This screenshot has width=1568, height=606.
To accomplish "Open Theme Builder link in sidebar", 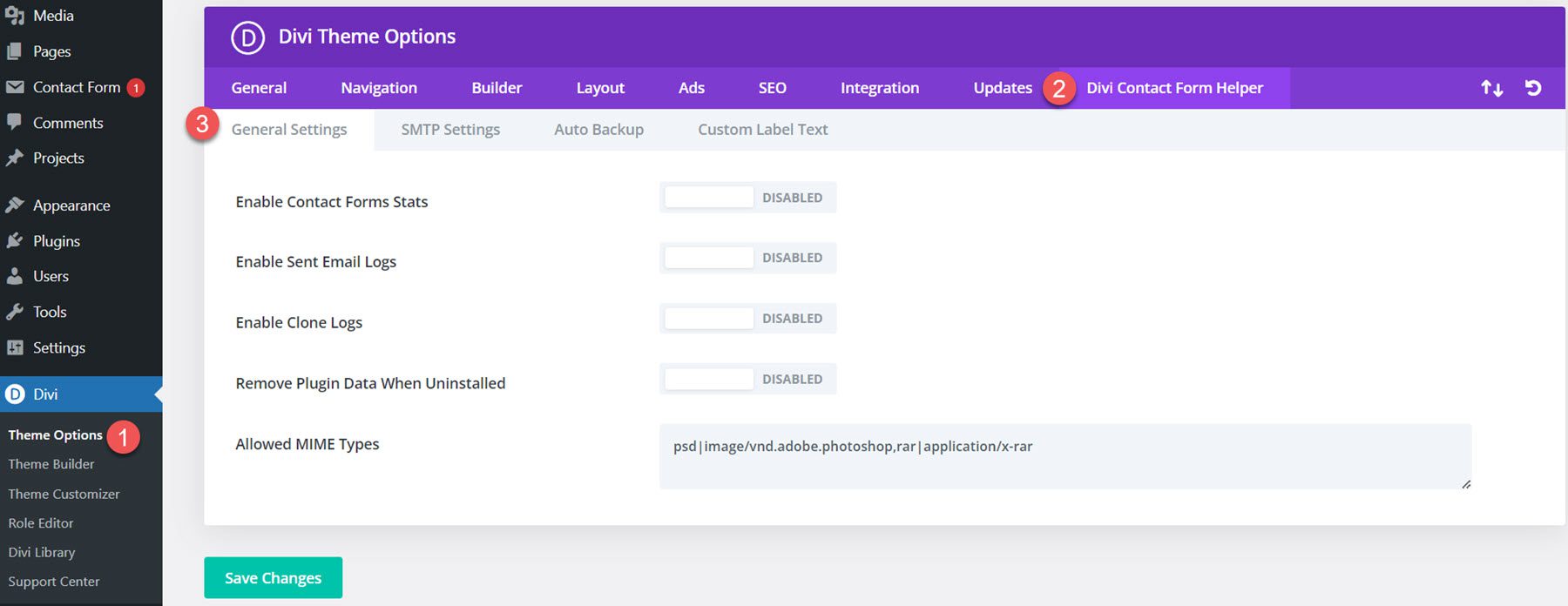I will (51, 464).
